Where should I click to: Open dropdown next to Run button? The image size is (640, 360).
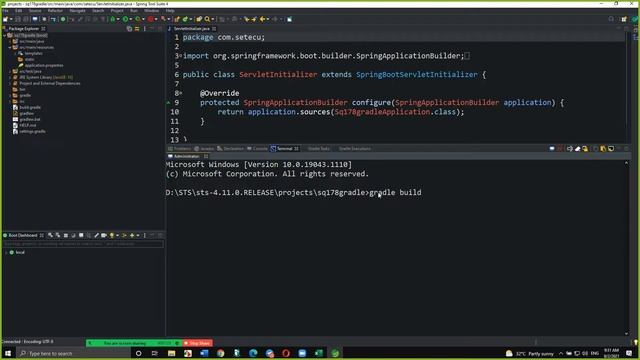click(x=130, y=19)
